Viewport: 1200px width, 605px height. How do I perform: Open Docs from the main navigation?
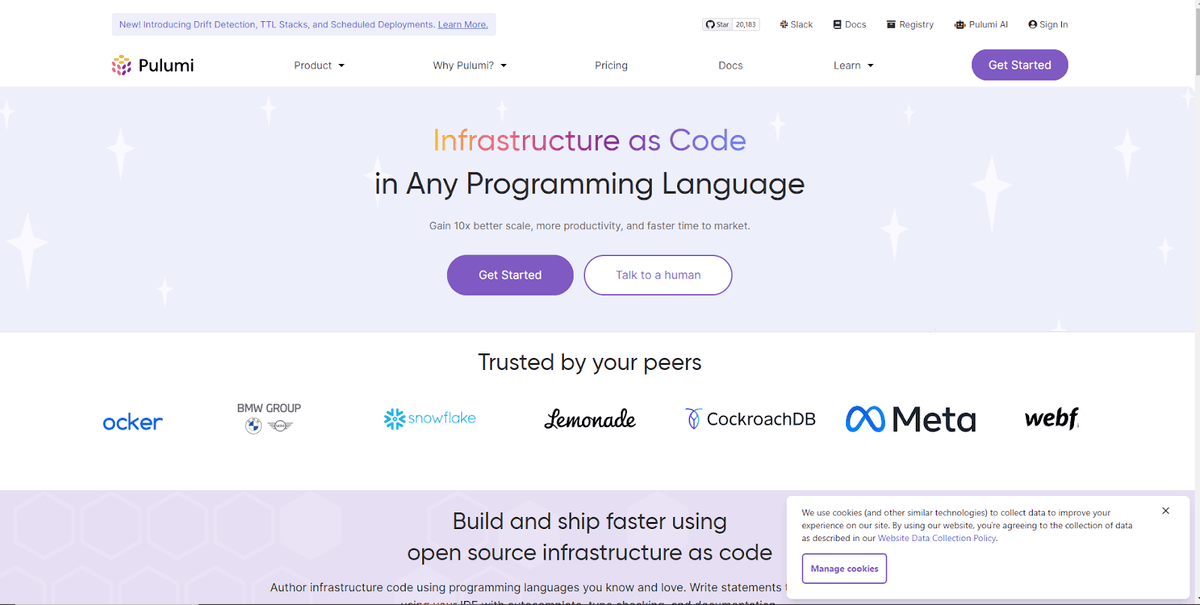coord(731,65)
